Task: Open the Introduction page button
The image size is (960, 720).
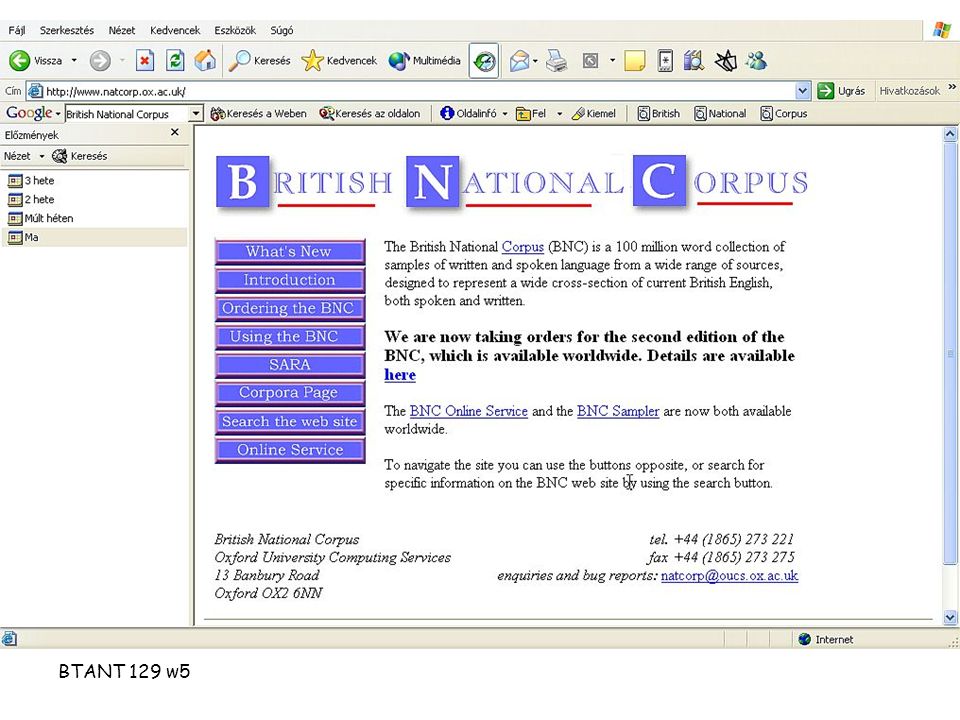Action: 290,280
